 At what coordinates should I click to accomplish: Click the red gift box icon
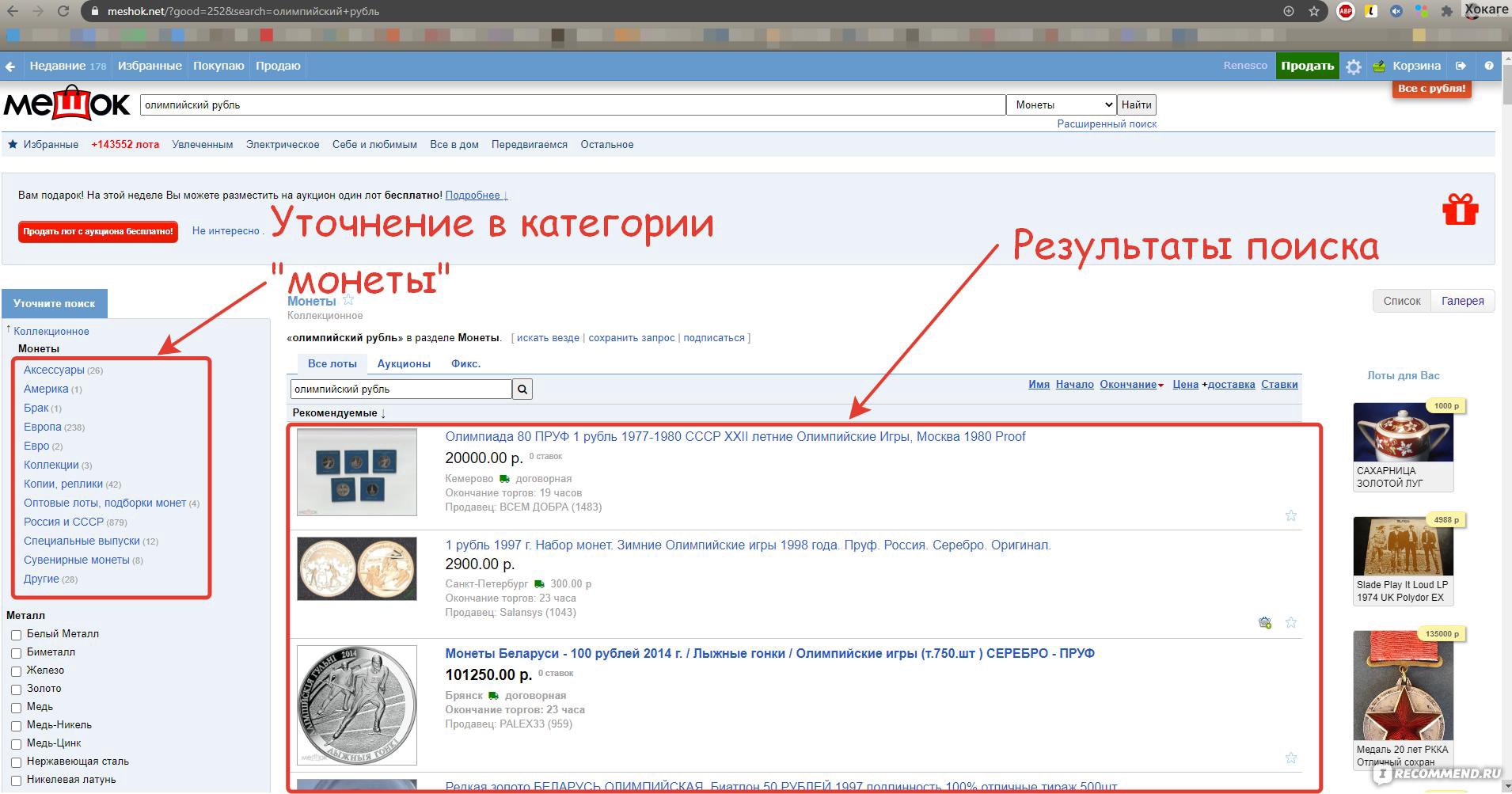[x=1460, y=210]
